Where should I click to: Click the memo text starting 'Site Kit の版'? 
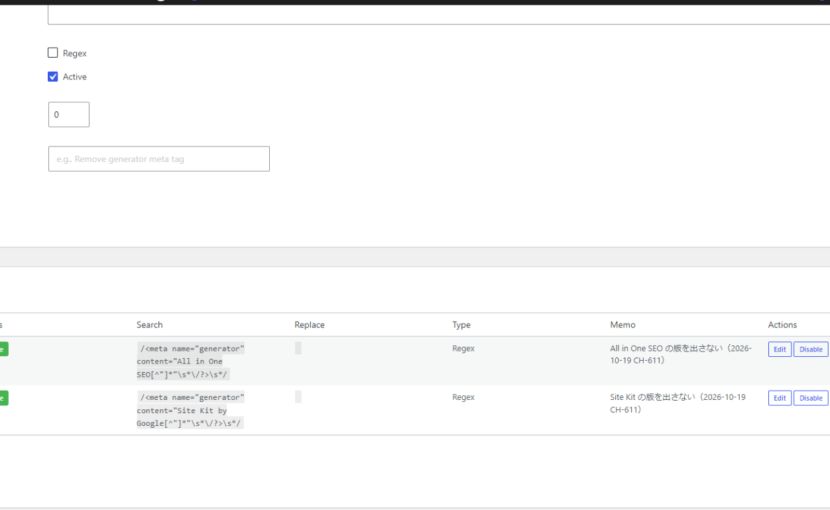pyautogui.click(x=678, y=403)
